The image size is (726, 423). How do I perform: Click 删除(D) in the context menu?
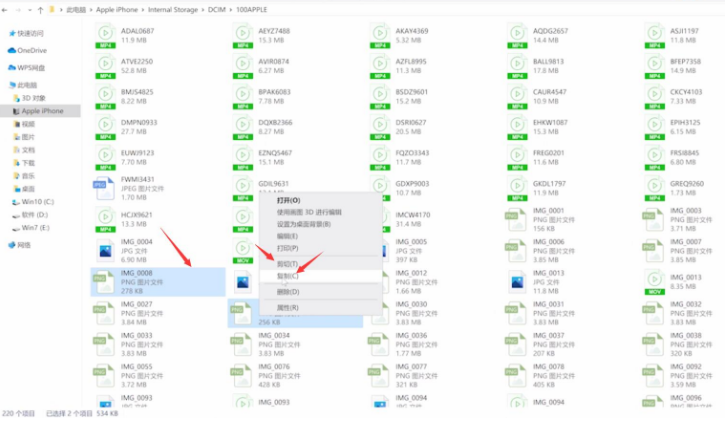(288, 292)
